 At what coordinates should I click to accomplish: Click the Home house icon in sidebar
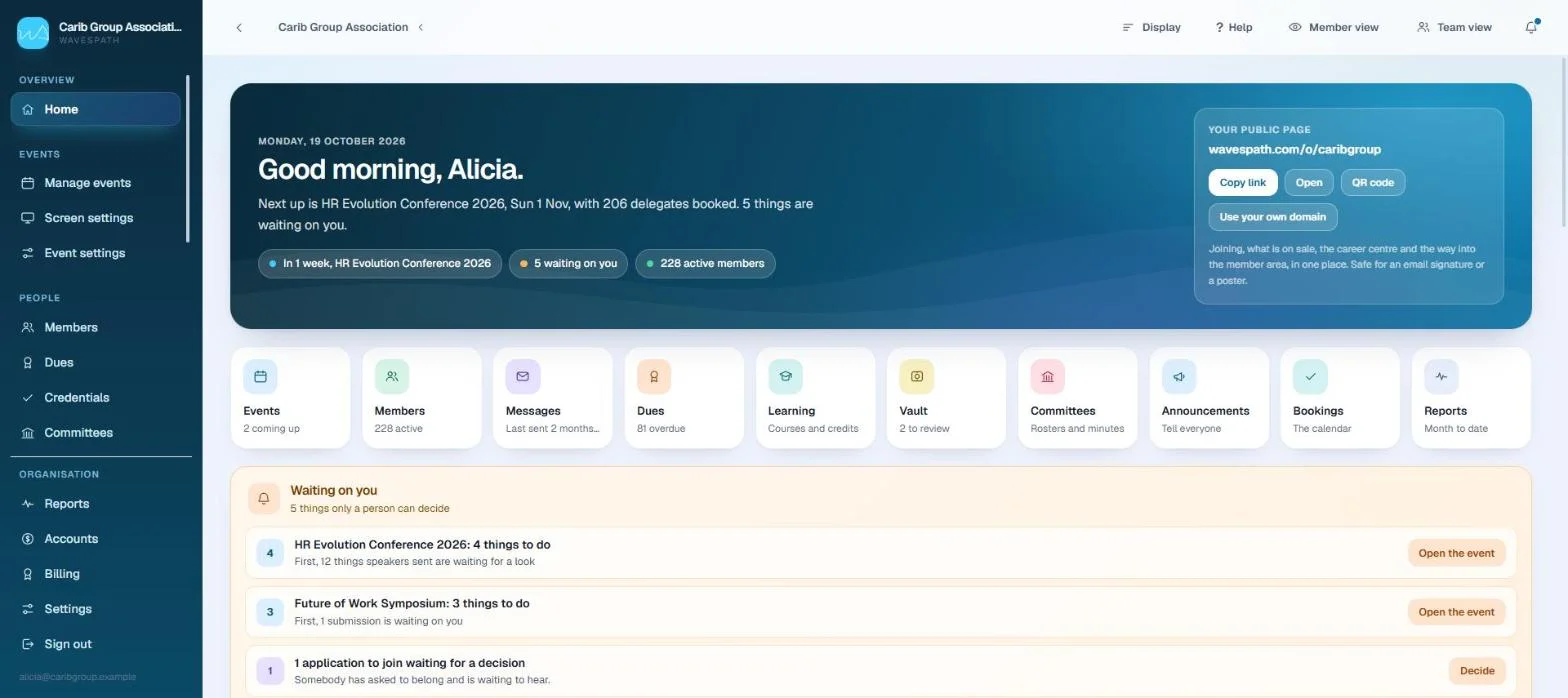28,110
